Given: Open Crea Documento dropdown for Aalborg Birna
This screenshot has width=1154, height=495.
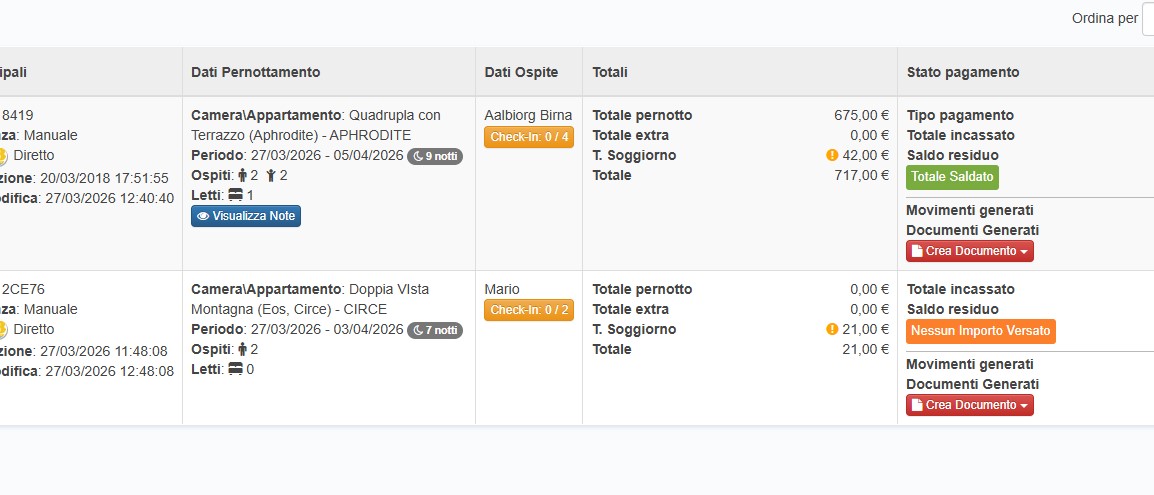Looking at the screenshot, I should coord(970,251).
